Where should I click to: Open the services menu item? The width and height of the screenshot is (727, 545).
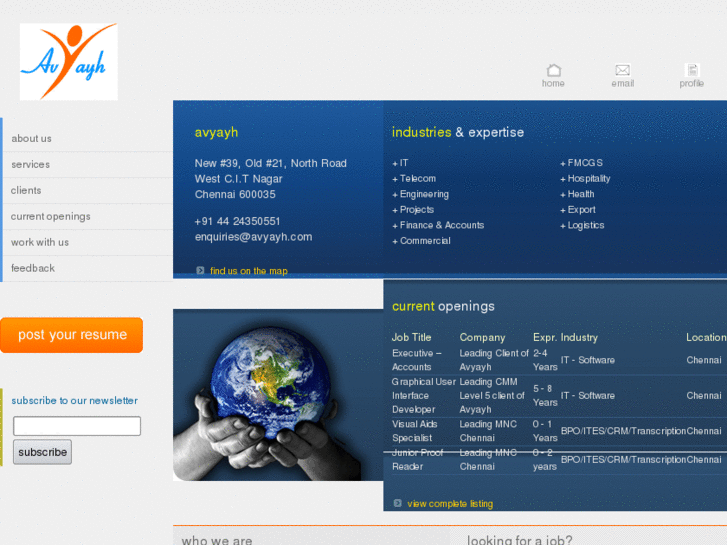[x=31, y=164]
